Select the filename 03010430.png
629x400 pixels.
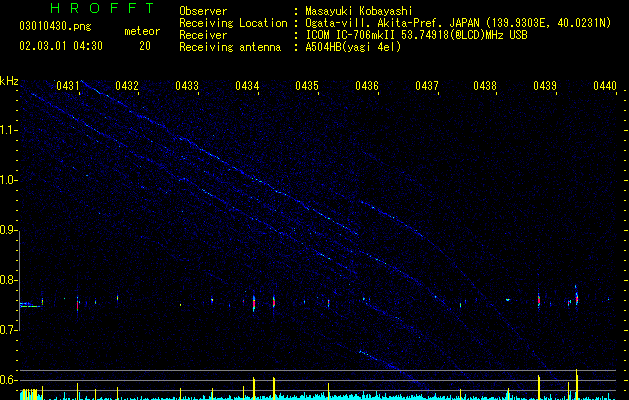coord(55,26)
